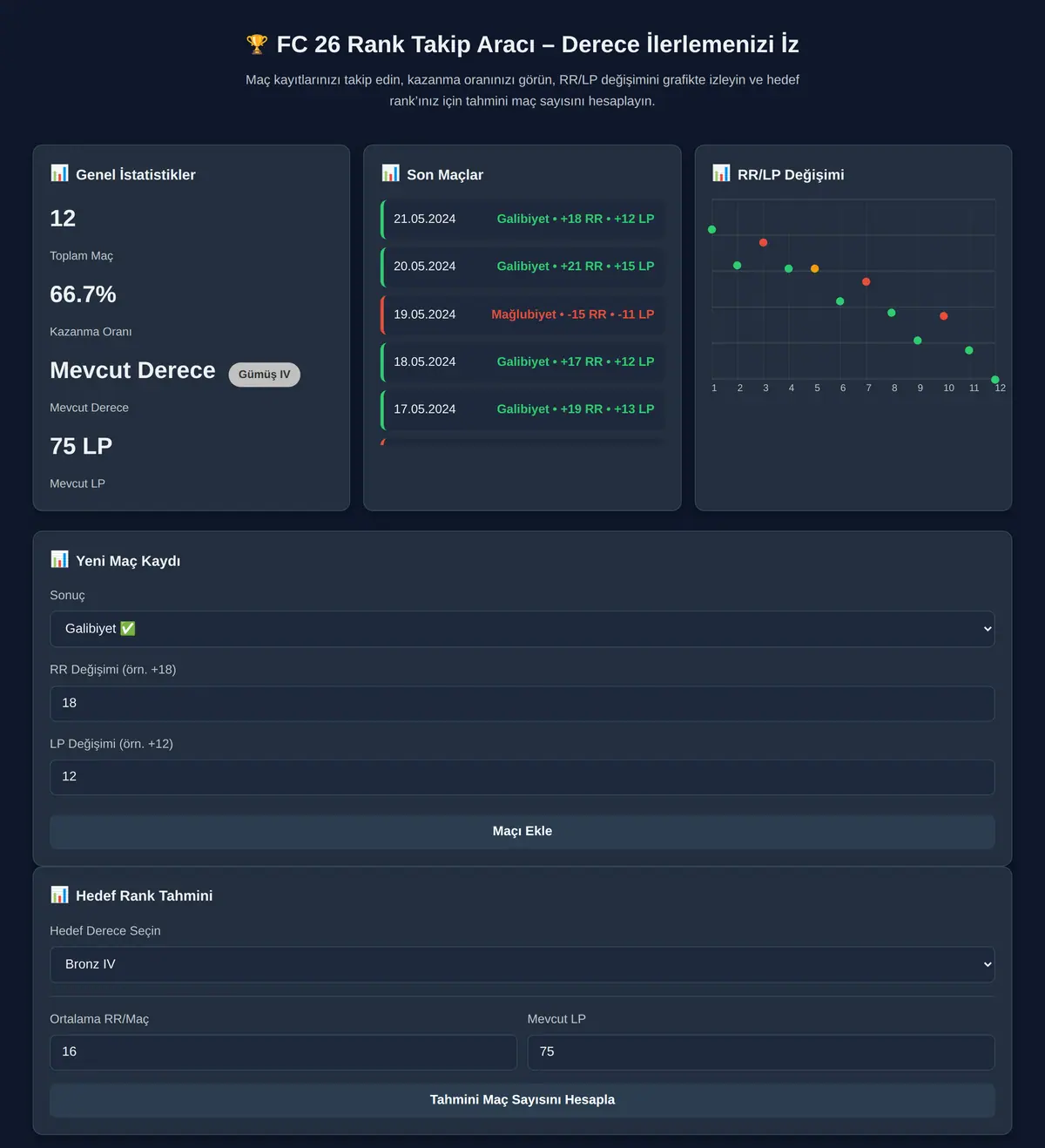Viewport: 1045px width, 1148px height.
Task: Click the Toplam Maç label
Action: [81, 256]
